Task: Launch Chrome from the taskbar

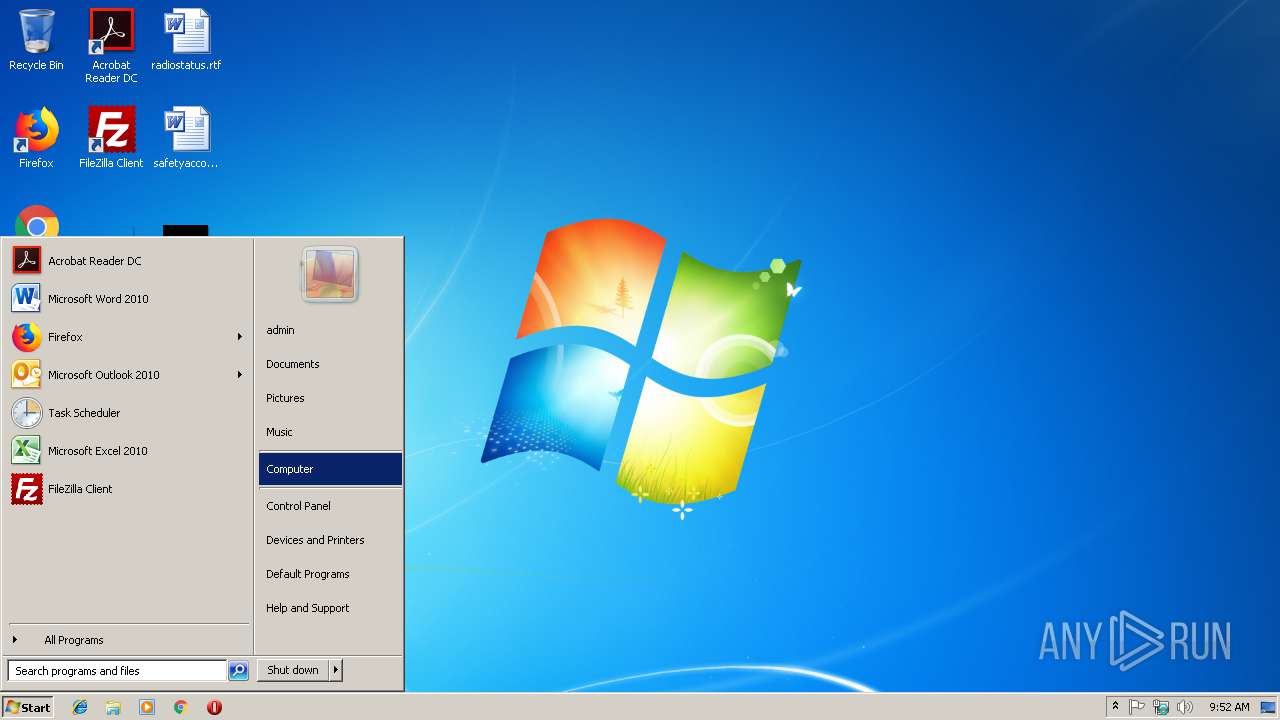Action: tap(180, 707)
